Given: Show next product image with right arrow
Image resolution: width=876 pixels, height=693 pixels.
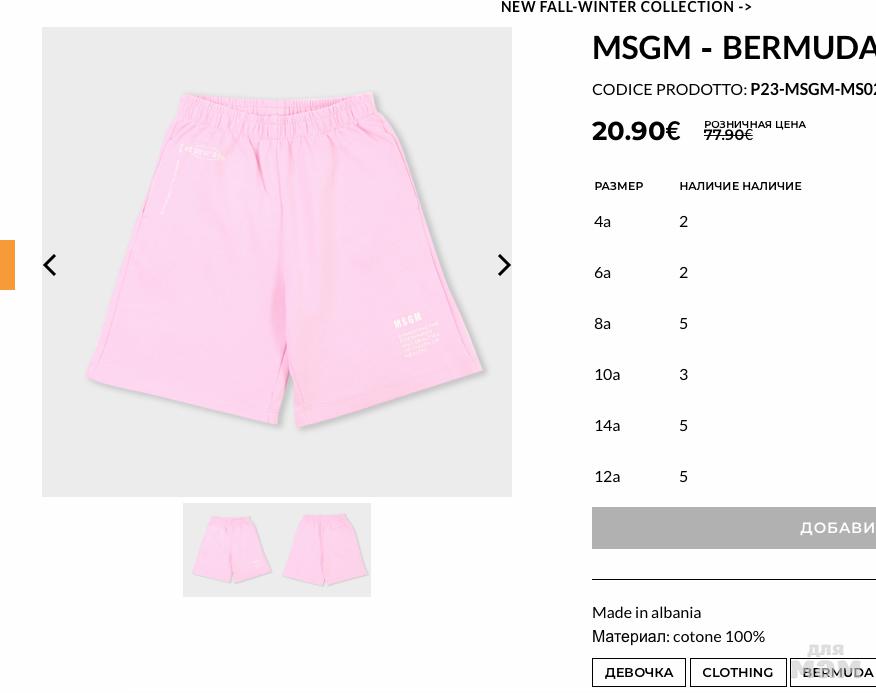Looking at the screenshot, I should coord(504,265).
